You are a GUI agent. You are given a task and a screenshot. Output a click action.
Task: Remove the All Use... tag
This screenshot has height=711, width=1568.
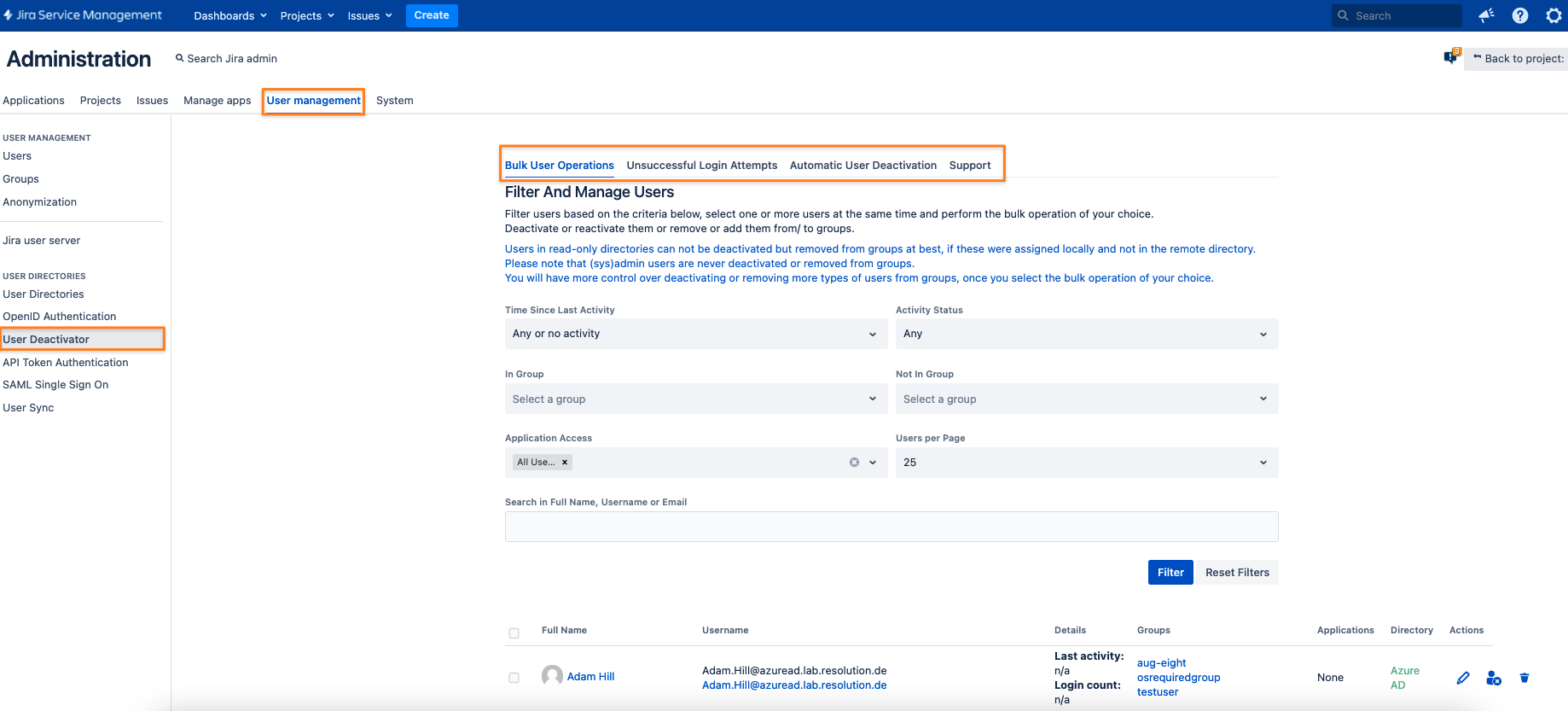coord(565,463)
